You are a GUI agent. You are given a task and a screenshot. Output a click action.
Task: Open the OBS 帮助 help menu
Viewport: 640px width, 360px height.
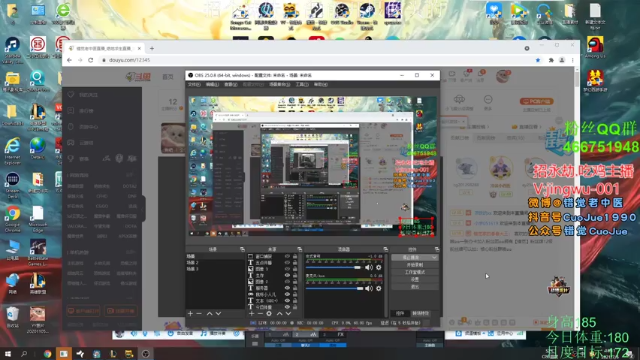pyautogui.click(x=320, y=84)
